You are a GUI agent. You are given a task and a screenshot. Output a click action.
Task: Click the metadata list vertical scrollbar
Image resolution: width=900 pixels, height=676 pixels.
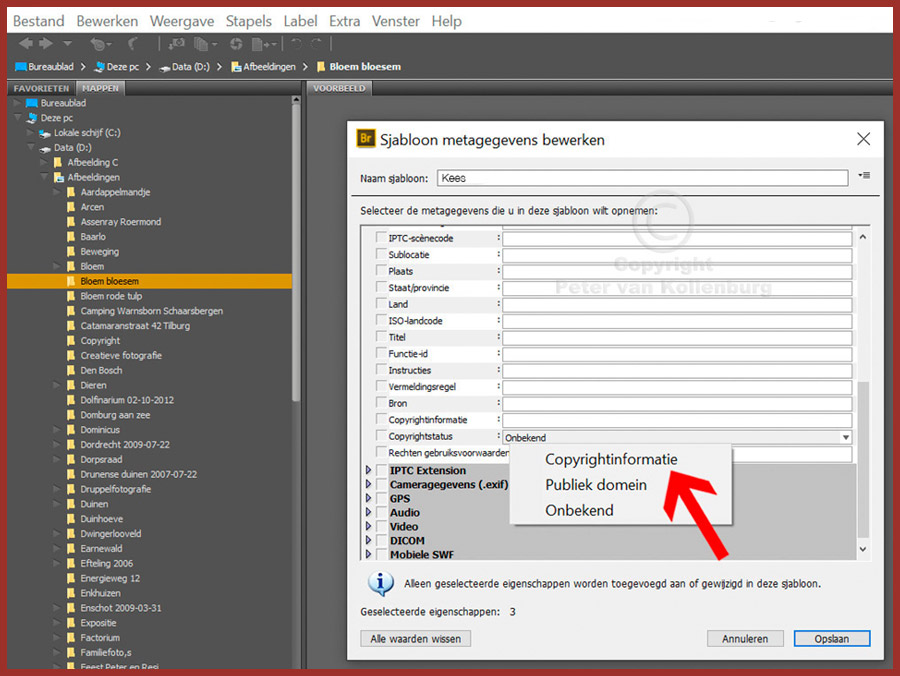[863, 459]
